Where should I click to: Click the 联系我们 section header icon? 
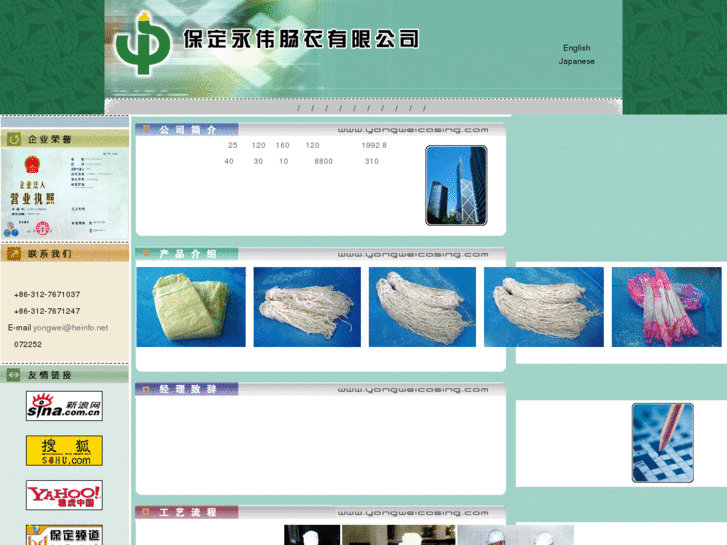[x=14, y=253]
